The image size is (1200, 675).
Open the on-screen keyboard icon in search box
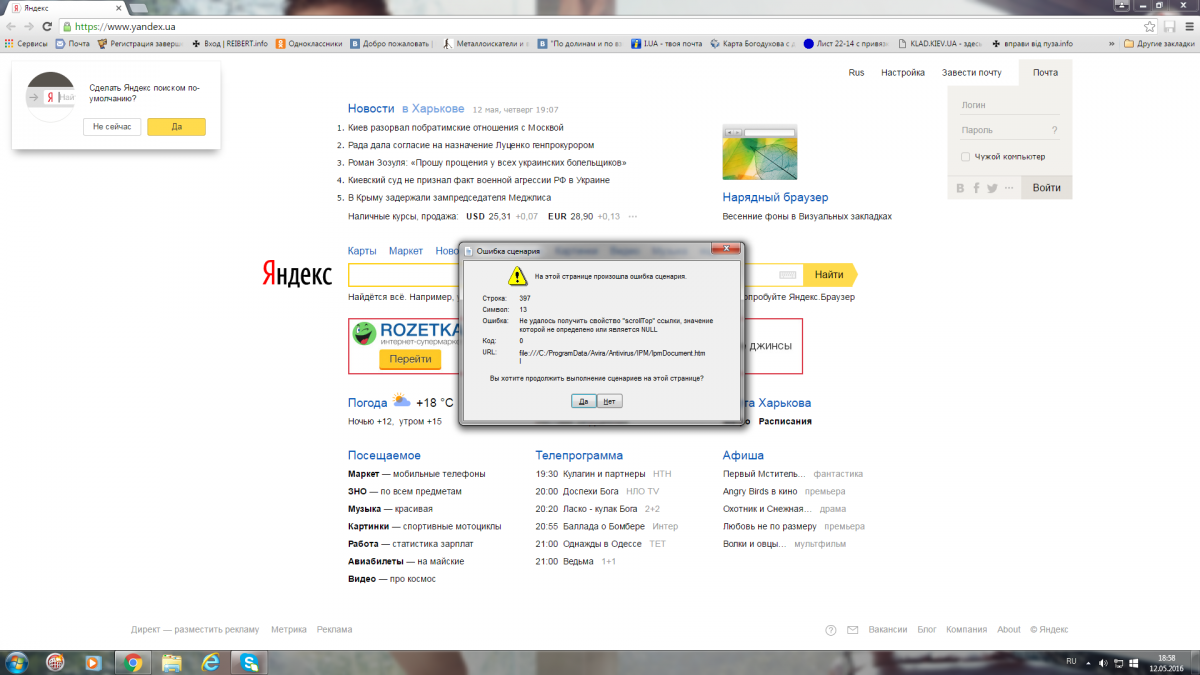coord(787,275)
